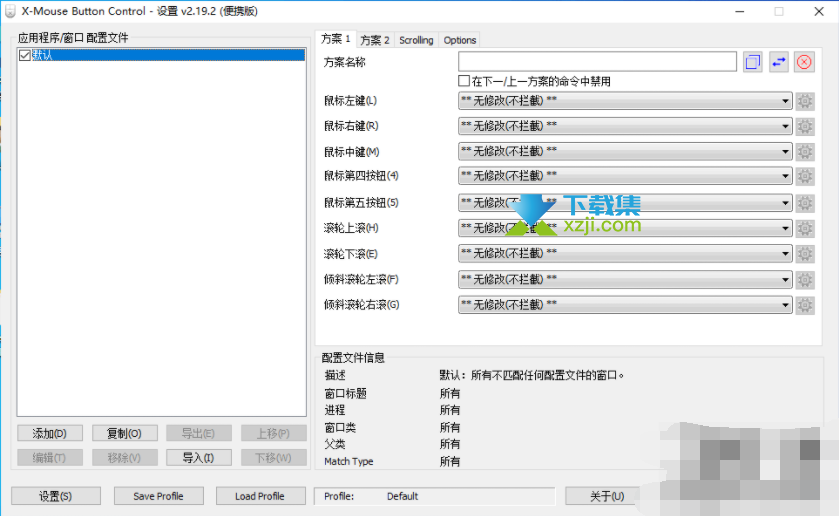Open gear settings for 滚轮下滚(E)
Screen dimensions: 839x516
pyautogui.click(x=805, y=254)
